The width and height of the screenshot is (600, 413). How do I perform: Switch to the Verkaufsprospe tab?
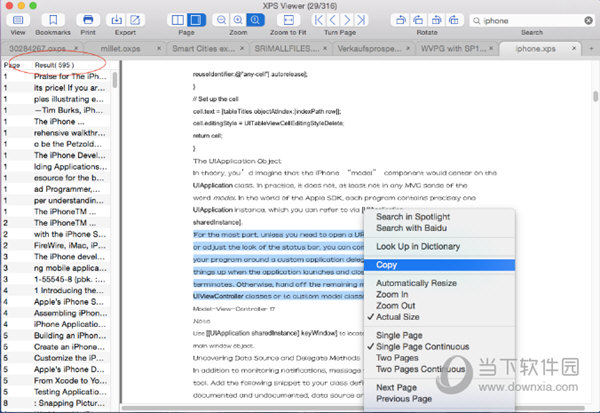pos(370,49)
